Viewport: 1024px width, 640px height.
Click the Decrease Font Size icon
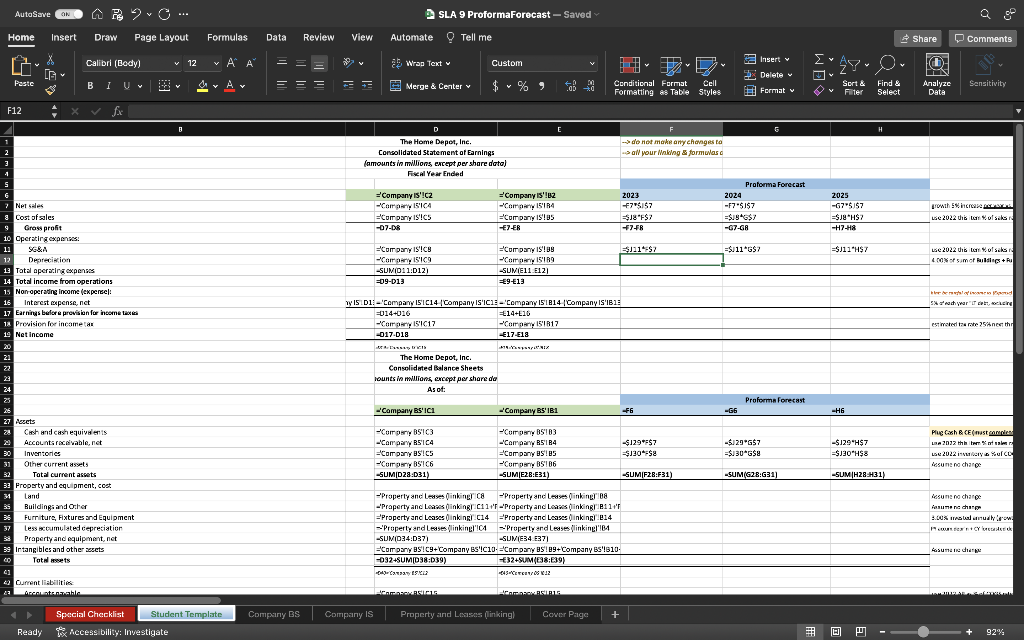click(250, 63)
